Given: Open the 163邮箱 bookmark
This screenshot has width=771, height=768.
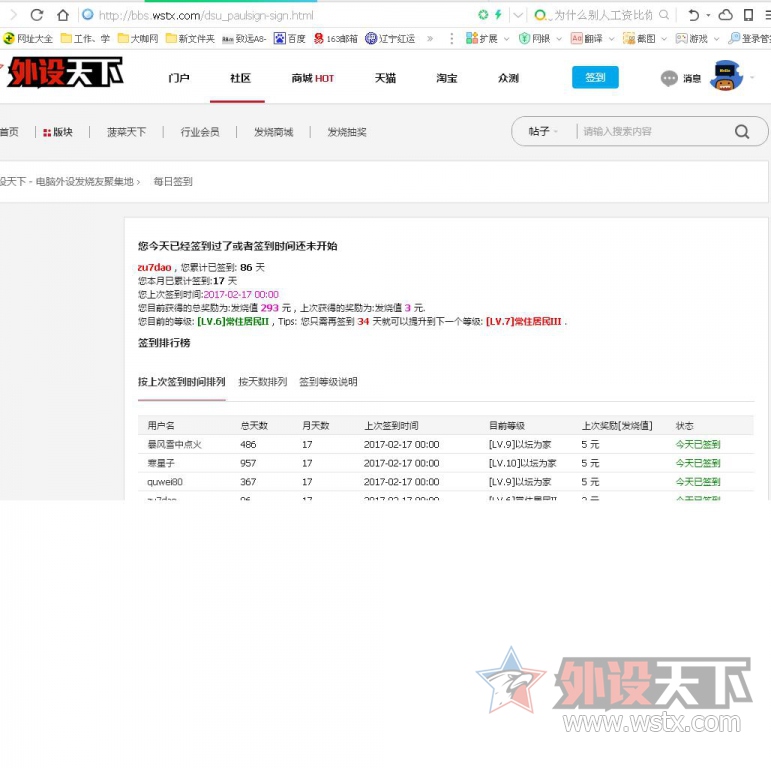Looking at the screenshot, I should [x=336, y=39].
